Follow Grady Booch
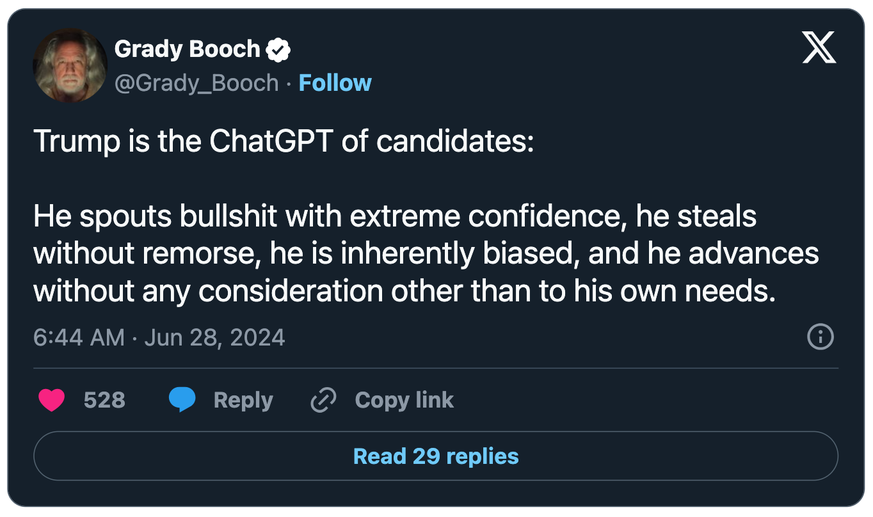Viewport: 873px width, 517px height. 335,83
